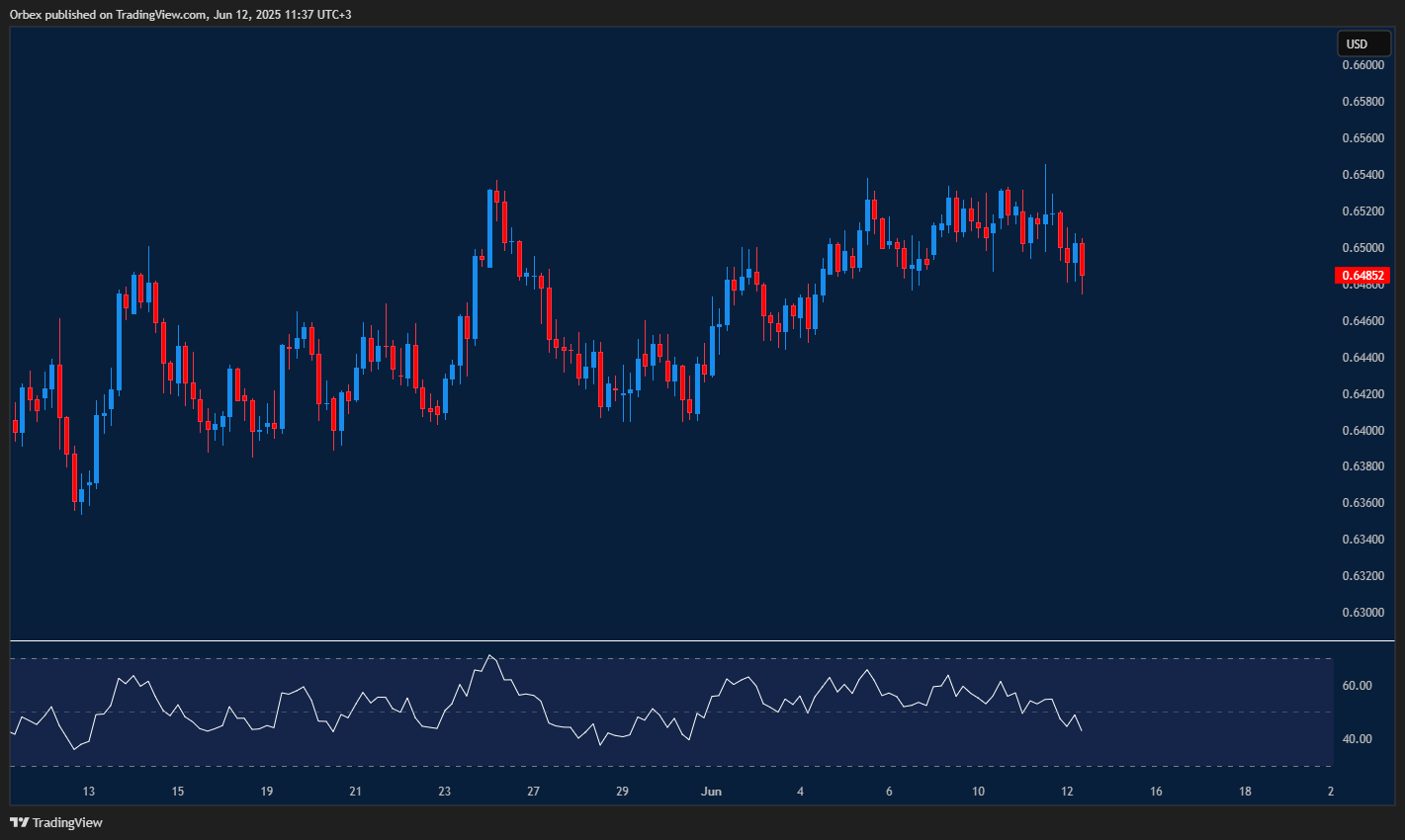1405x840 pixels.
Task: Click the TradingView text link
Action: 67,821
